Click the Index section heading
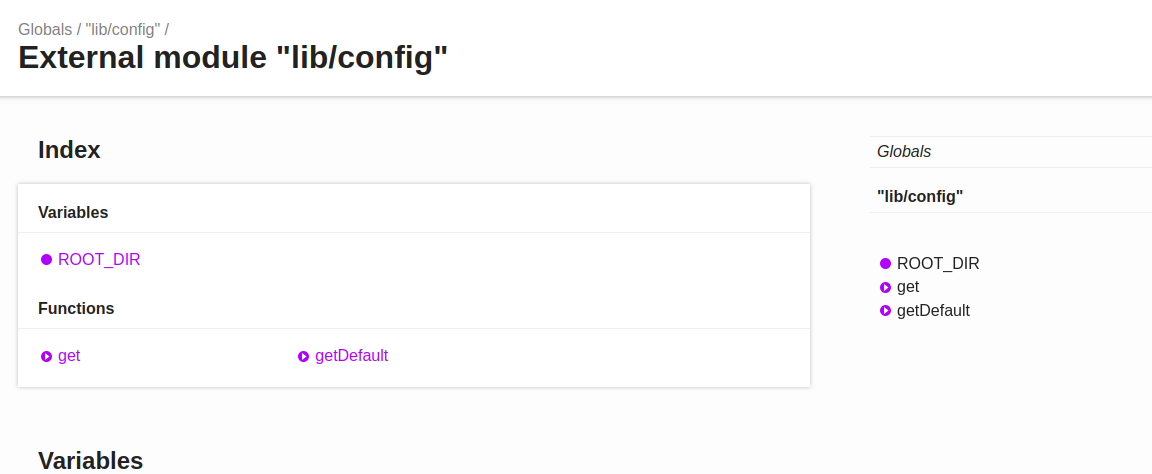1152x474 pixels. tap(69, 150)
